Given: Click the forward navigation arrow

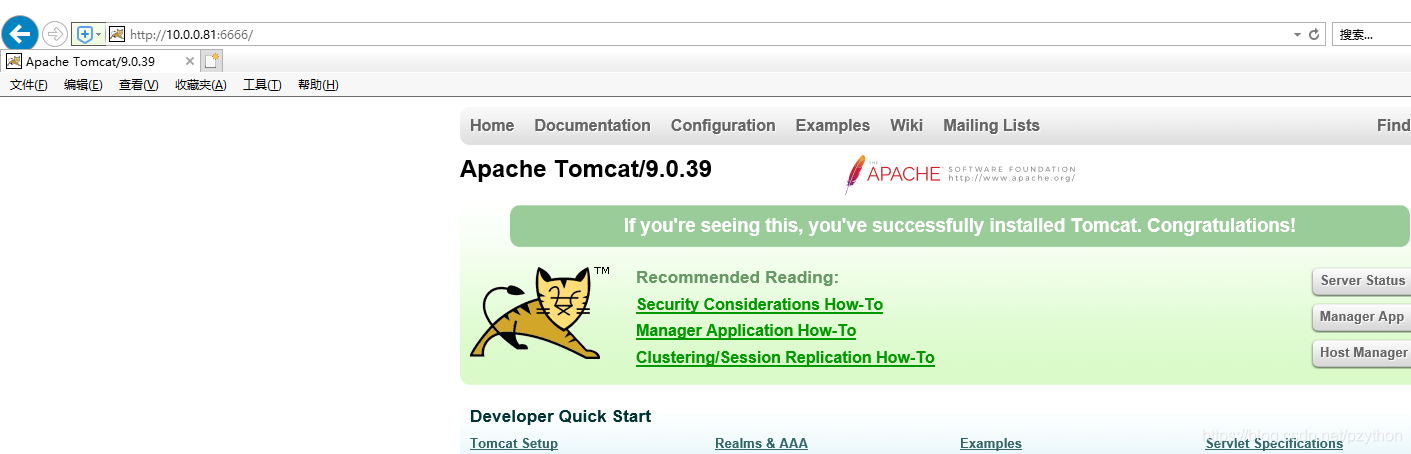Looking at the screenshot, I should coord(55,34).
